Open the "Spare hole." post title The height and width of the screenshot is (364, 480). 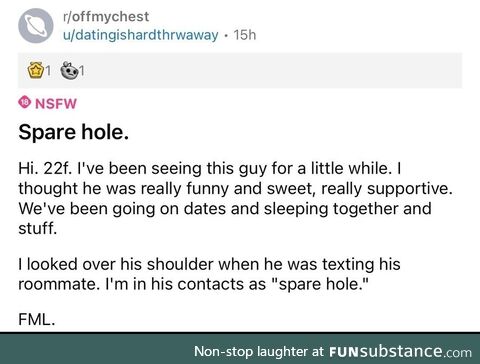point(74,132)
